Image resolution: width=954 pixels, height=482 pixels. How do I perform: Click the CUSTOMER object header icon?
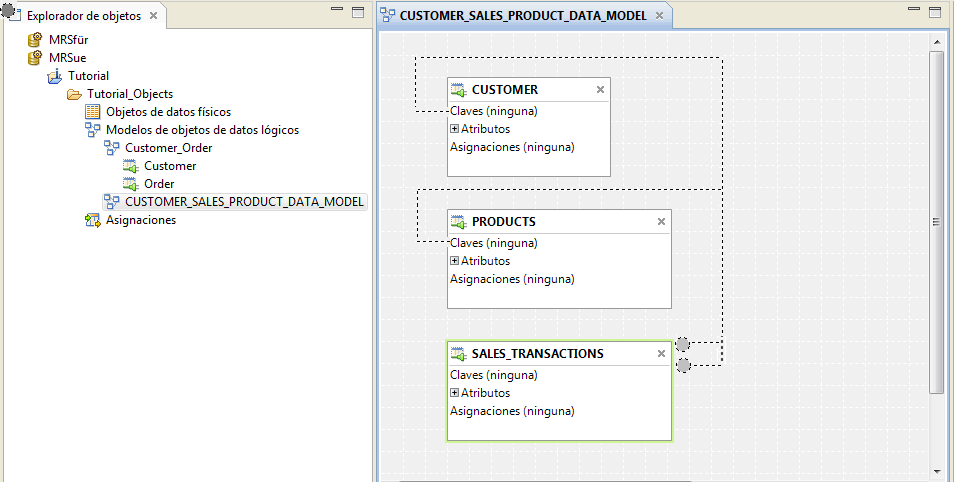click(x=459, y=90)
